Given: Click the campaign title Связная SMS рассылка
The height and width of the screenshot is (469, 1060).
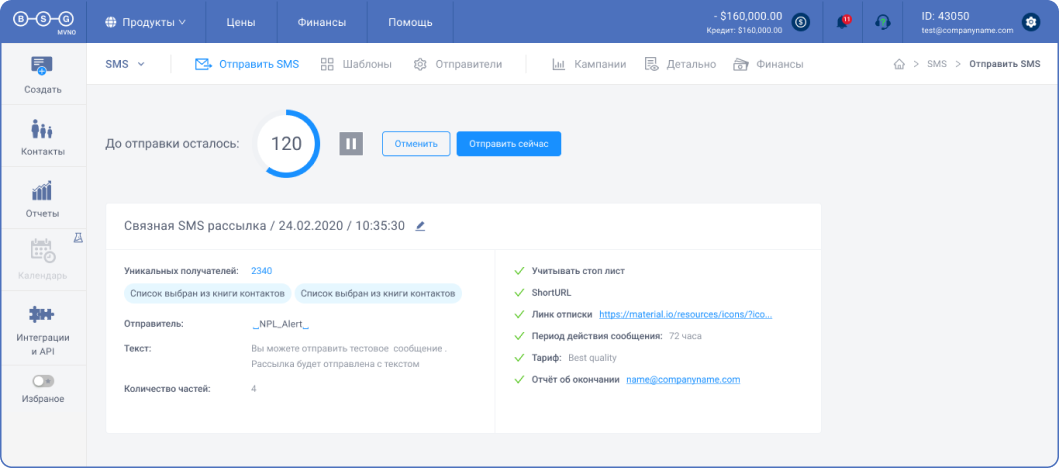Looking at the screenshot, I should coord(195,226).
